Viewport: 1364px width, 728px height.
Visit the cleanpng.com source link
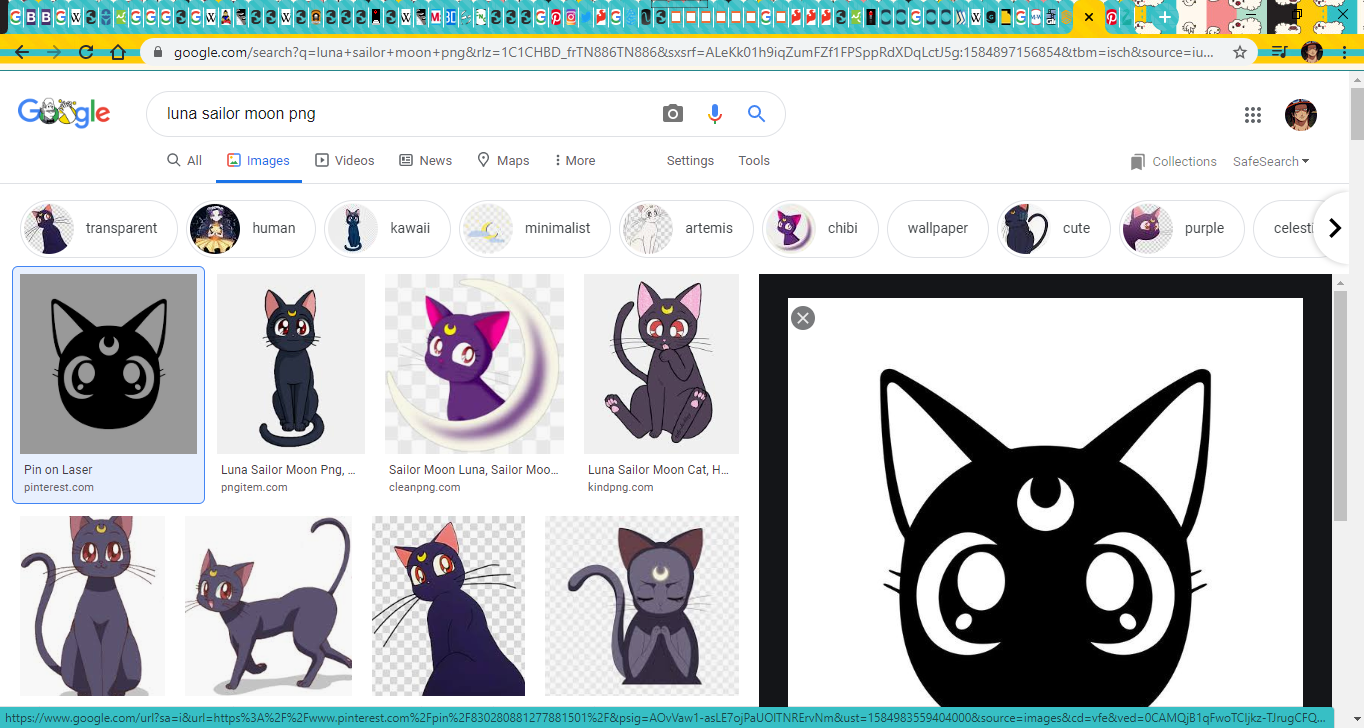pyautogui.click(x=425, y=487)
